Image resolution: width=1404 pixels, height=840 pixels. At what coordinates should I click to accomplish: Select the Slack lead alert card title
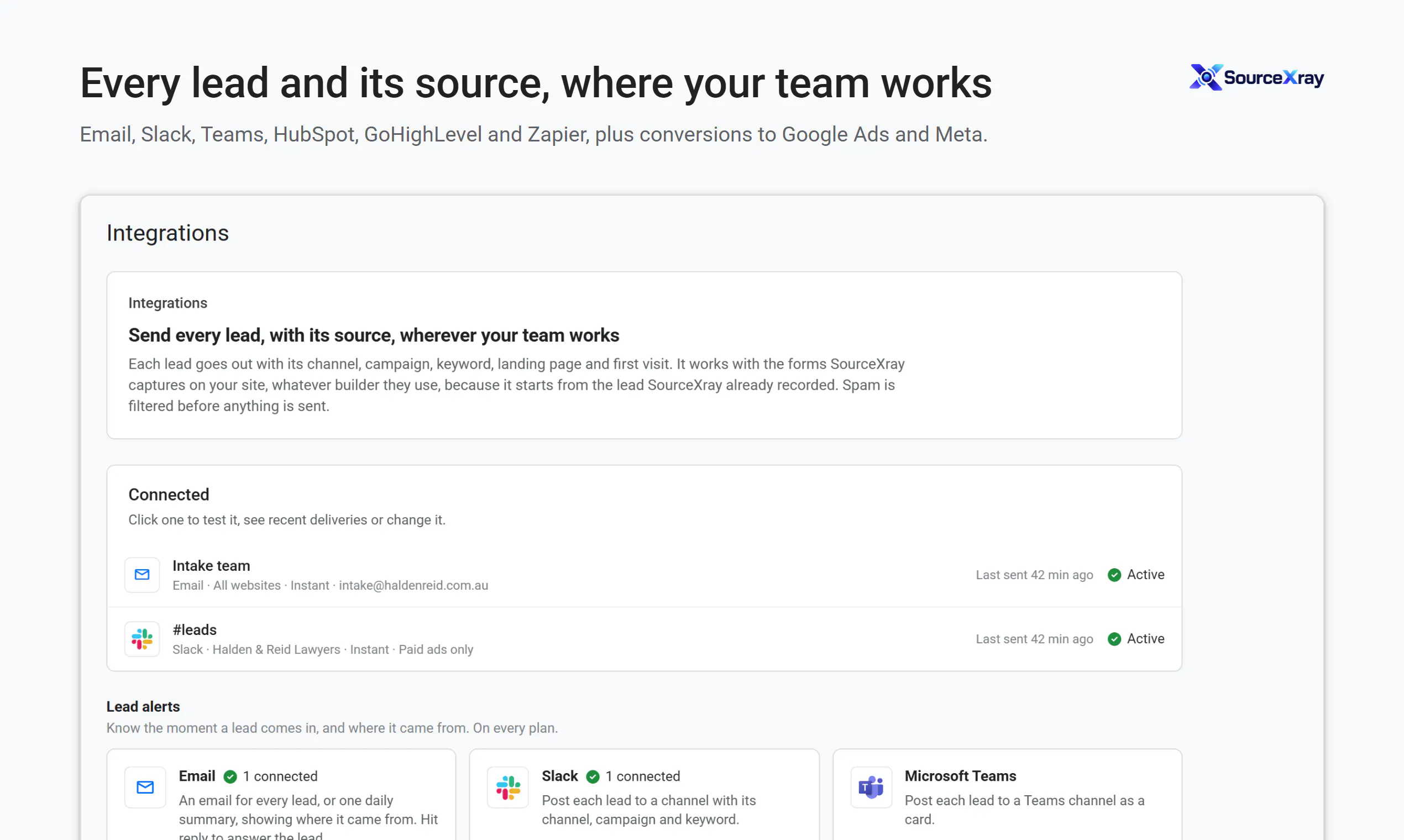(560, 775)
